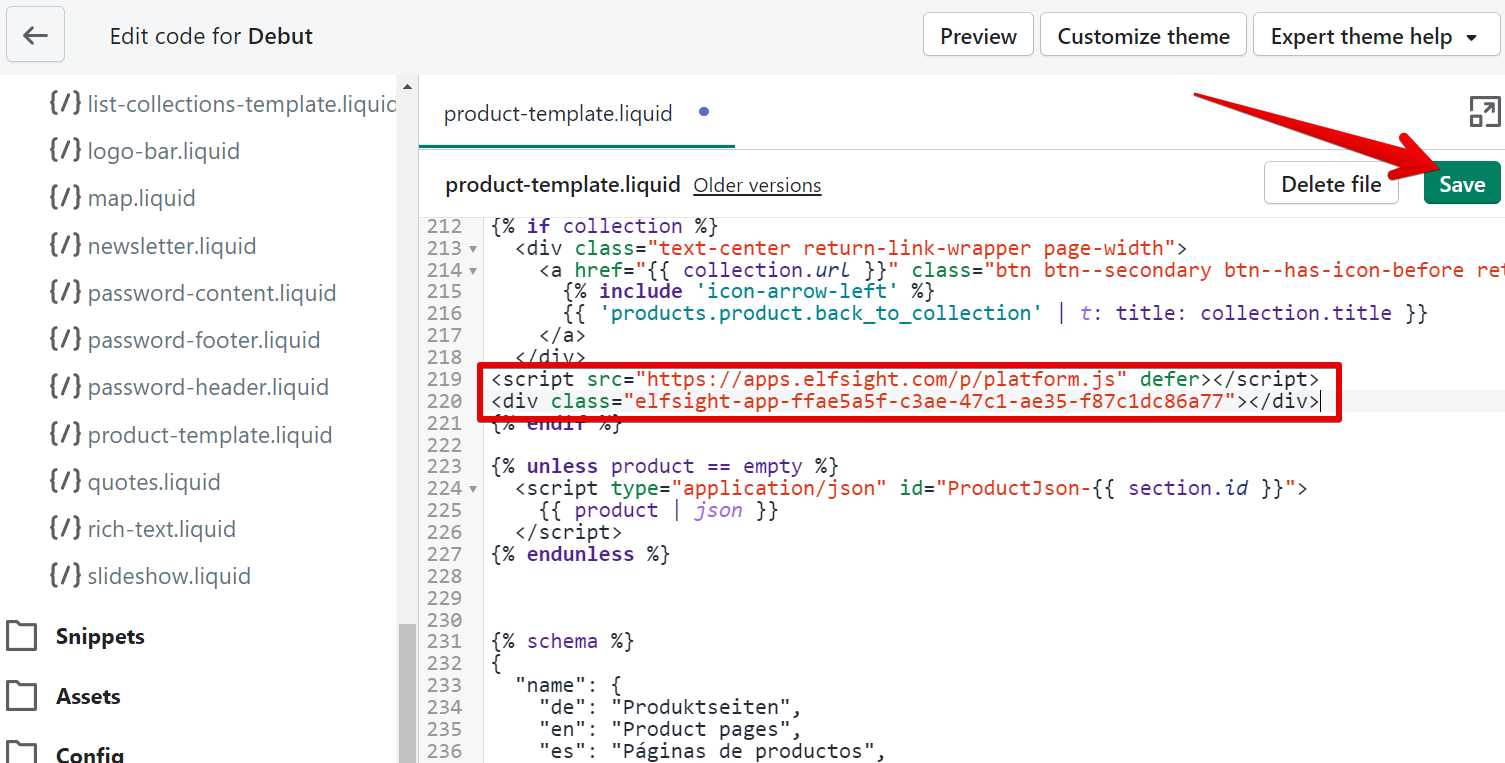Screen dimensions: 1505x763
Task: Click the Delete file button
Action: click(1331, 184)
